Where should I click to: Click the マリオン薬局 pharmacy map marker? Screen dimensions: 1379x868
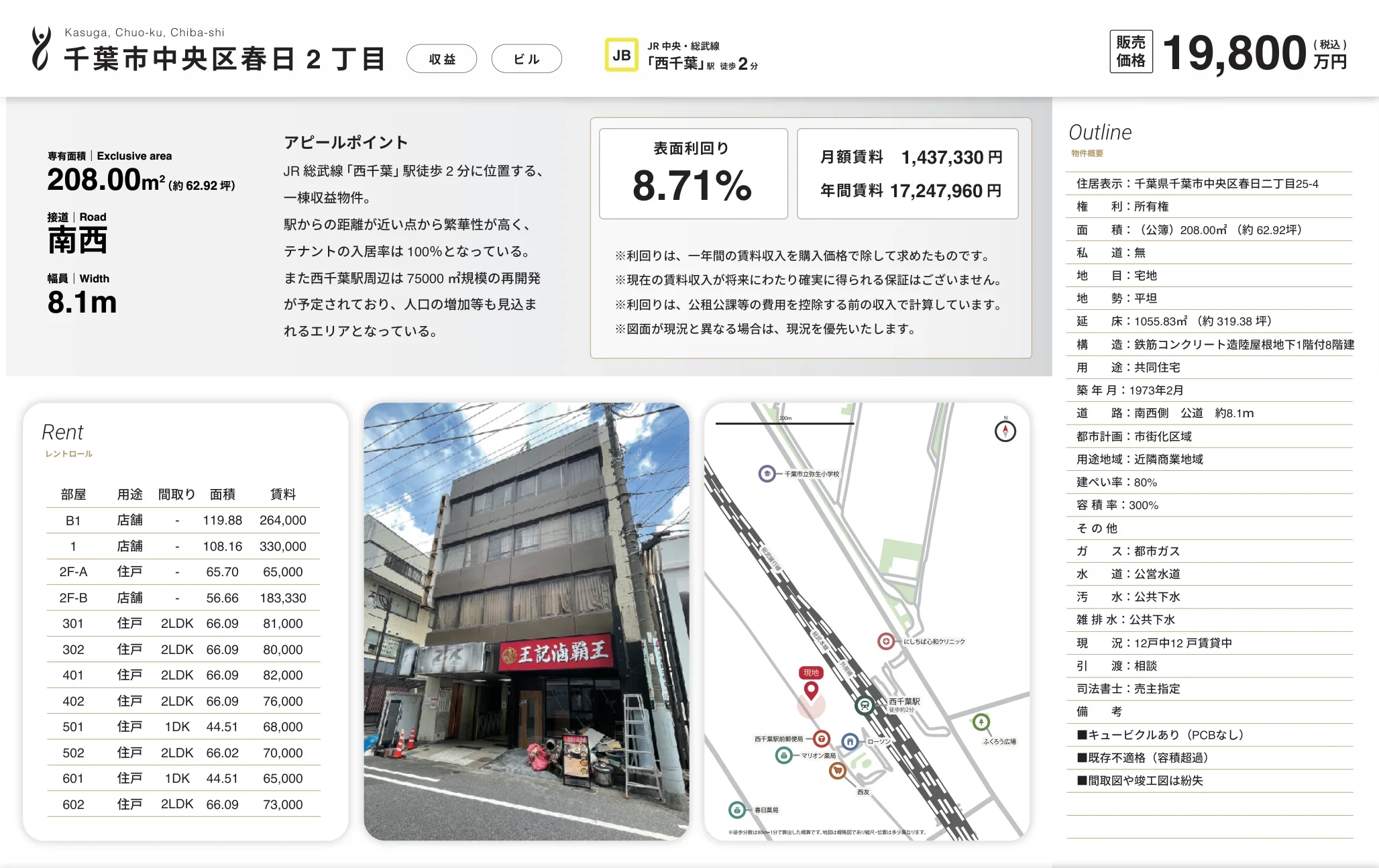(783, 755)
